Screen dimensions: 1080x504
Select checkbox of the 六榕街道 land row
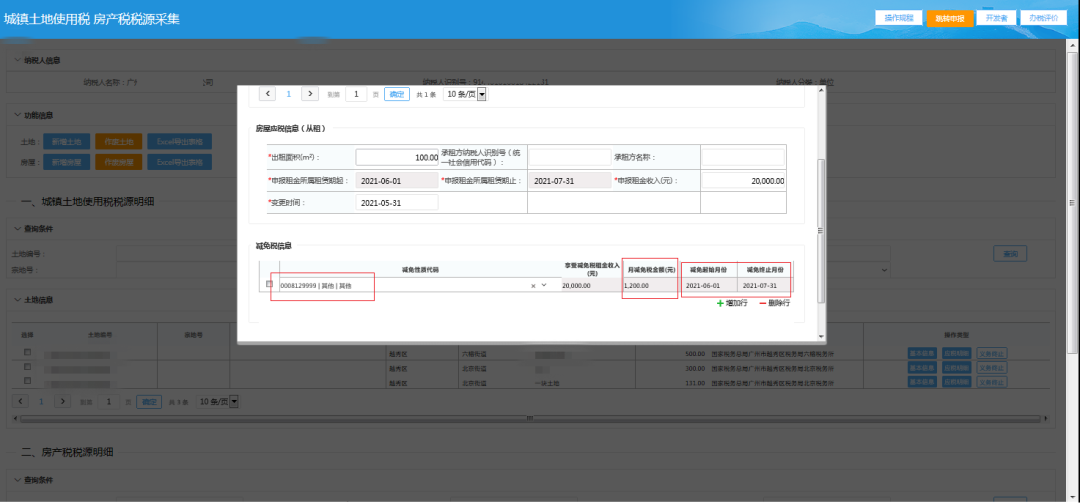pos(28,352)
